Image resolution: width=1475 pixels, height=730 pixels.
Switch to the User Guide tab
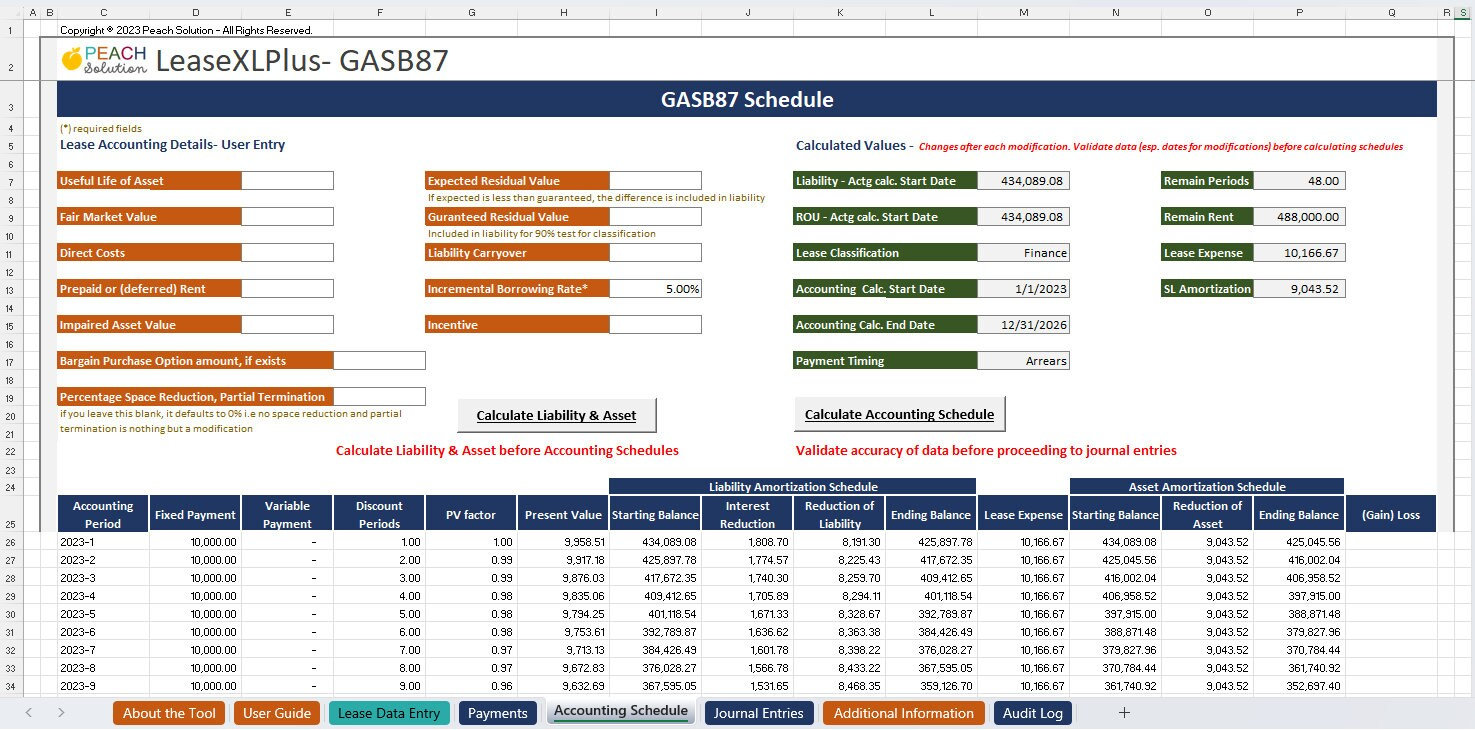click(277, 713)
